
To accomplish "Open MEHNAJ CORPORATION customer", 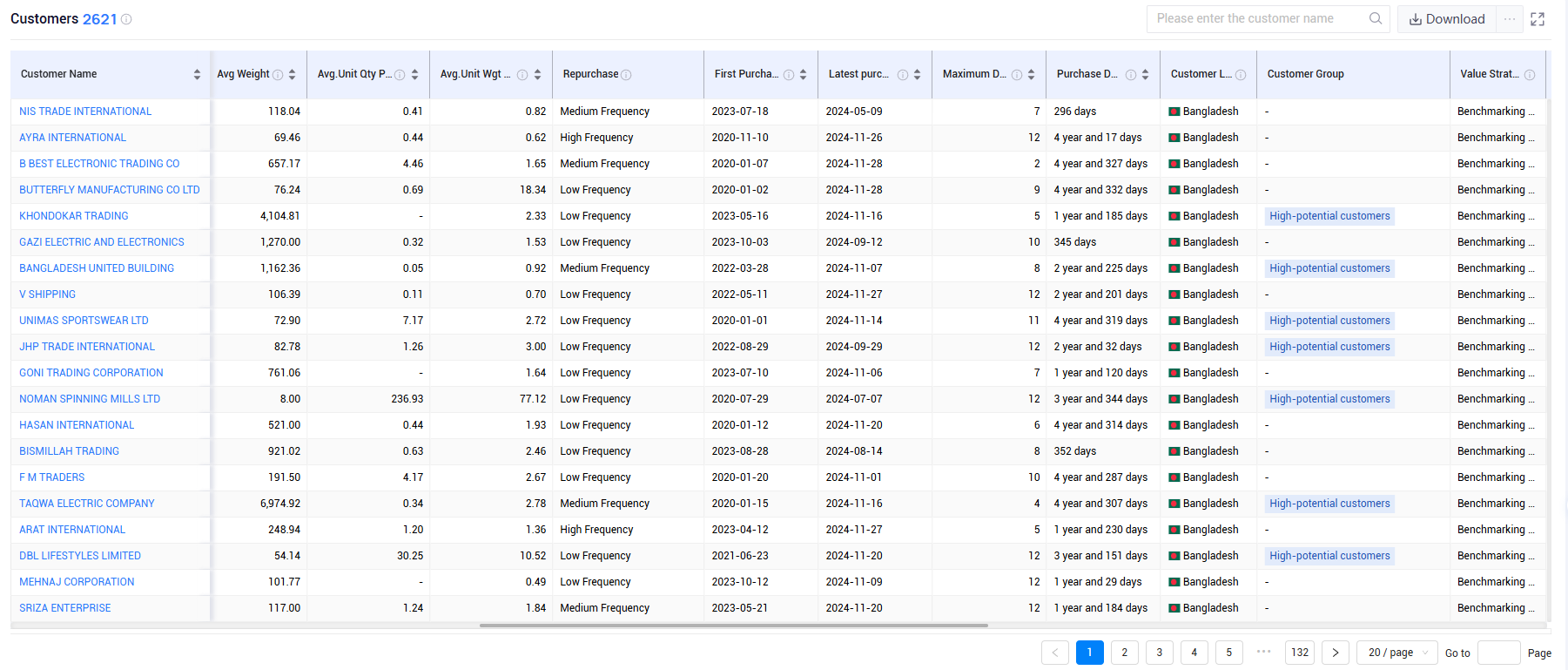I will pos(77,582).
